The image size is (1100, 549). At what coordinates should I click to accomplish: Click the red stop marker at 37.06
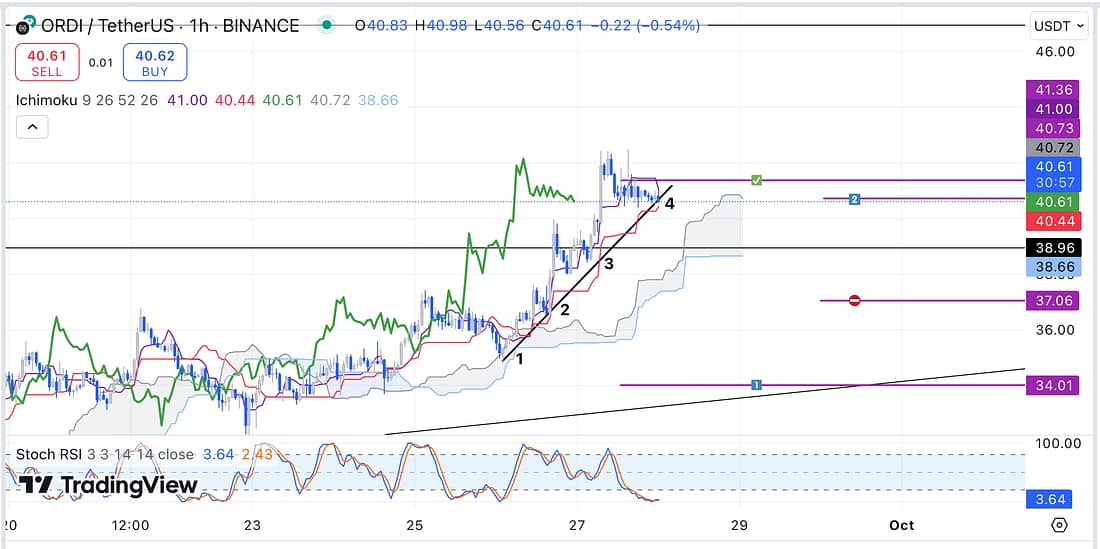[x=854, y=300]
